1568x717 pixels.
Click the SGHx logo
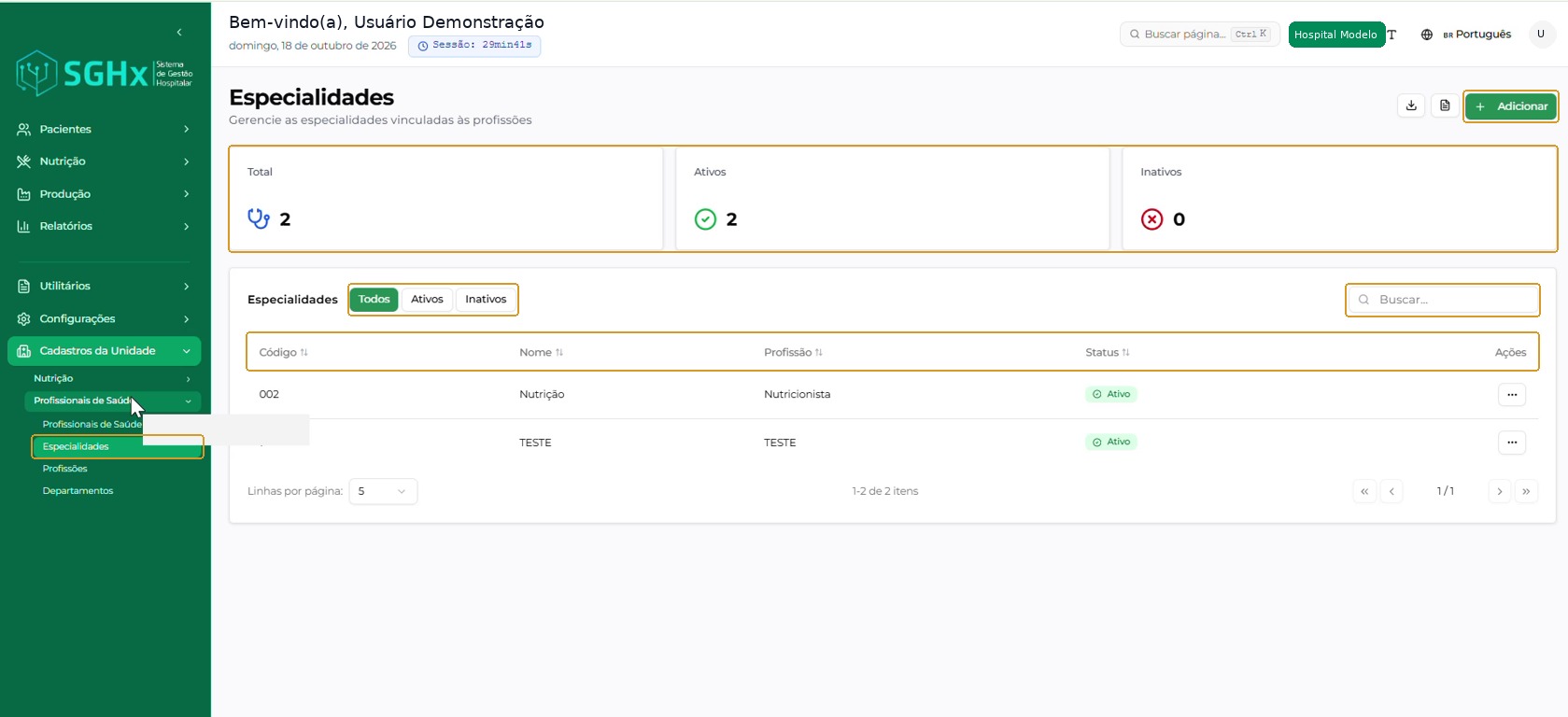pos(105,73)
